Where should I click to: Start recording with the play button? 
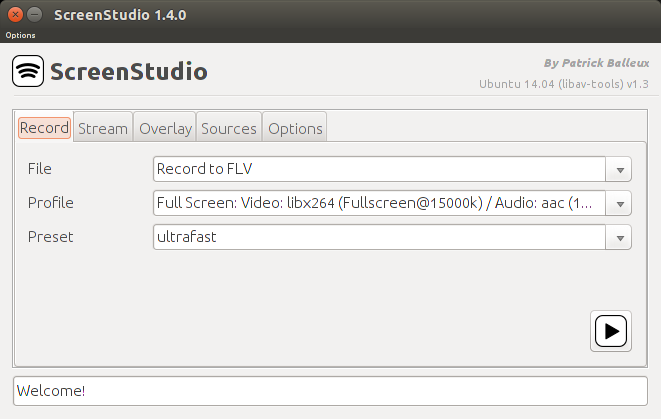point(611,331)
